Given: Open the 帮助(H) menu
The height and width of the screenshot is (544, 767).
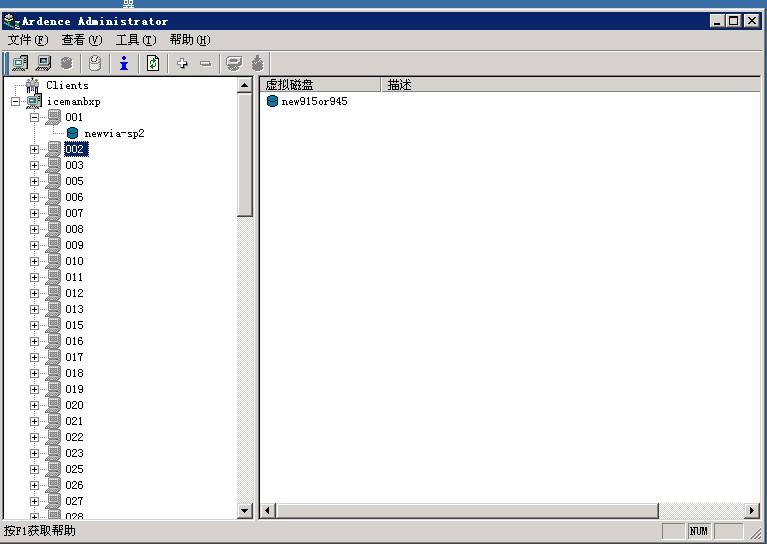Looking at the screenshot, I should 190,40.
